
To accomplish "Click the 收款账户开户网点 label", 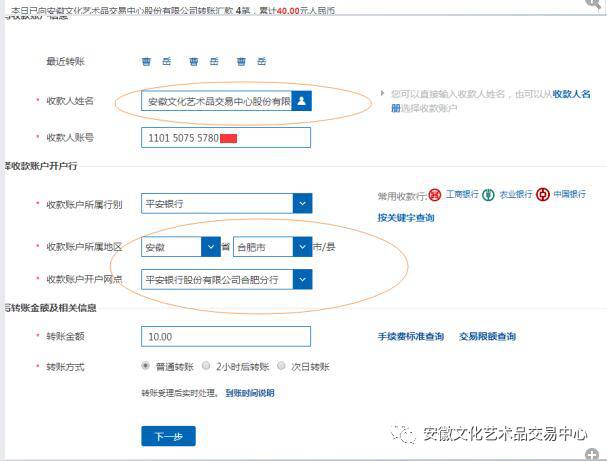I will pos(84,279).
